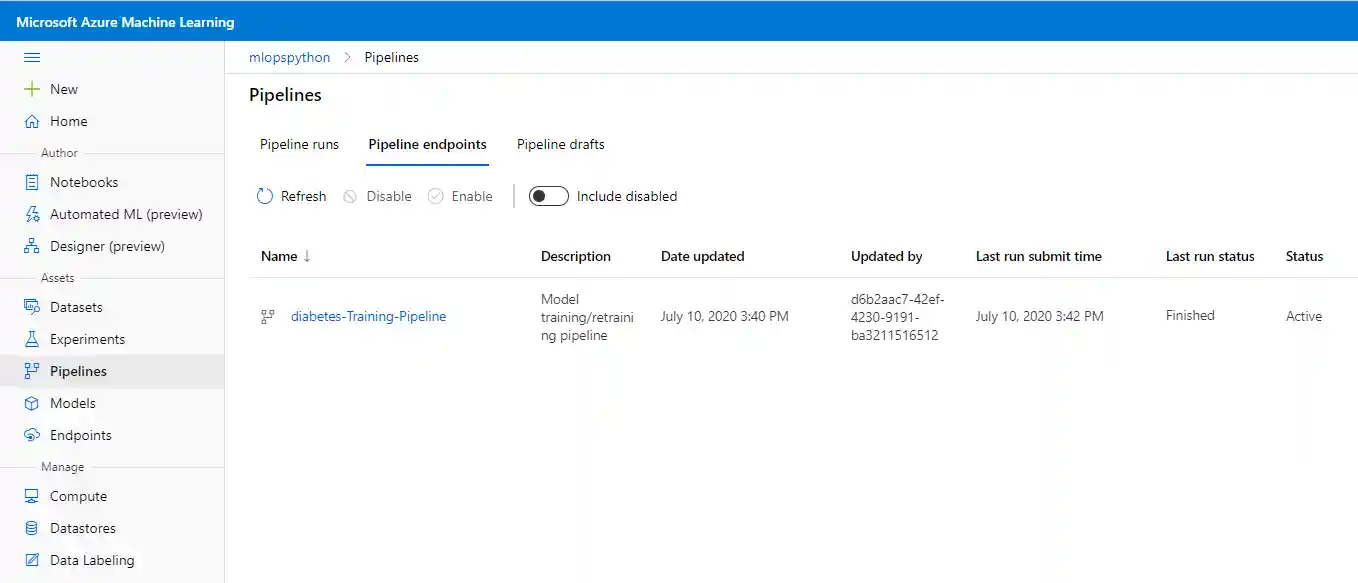Open diabetes-Training-Pipeline endpoint link
Image resolution: width=1358 pixels, height=583 pixels.
(368, 316)
